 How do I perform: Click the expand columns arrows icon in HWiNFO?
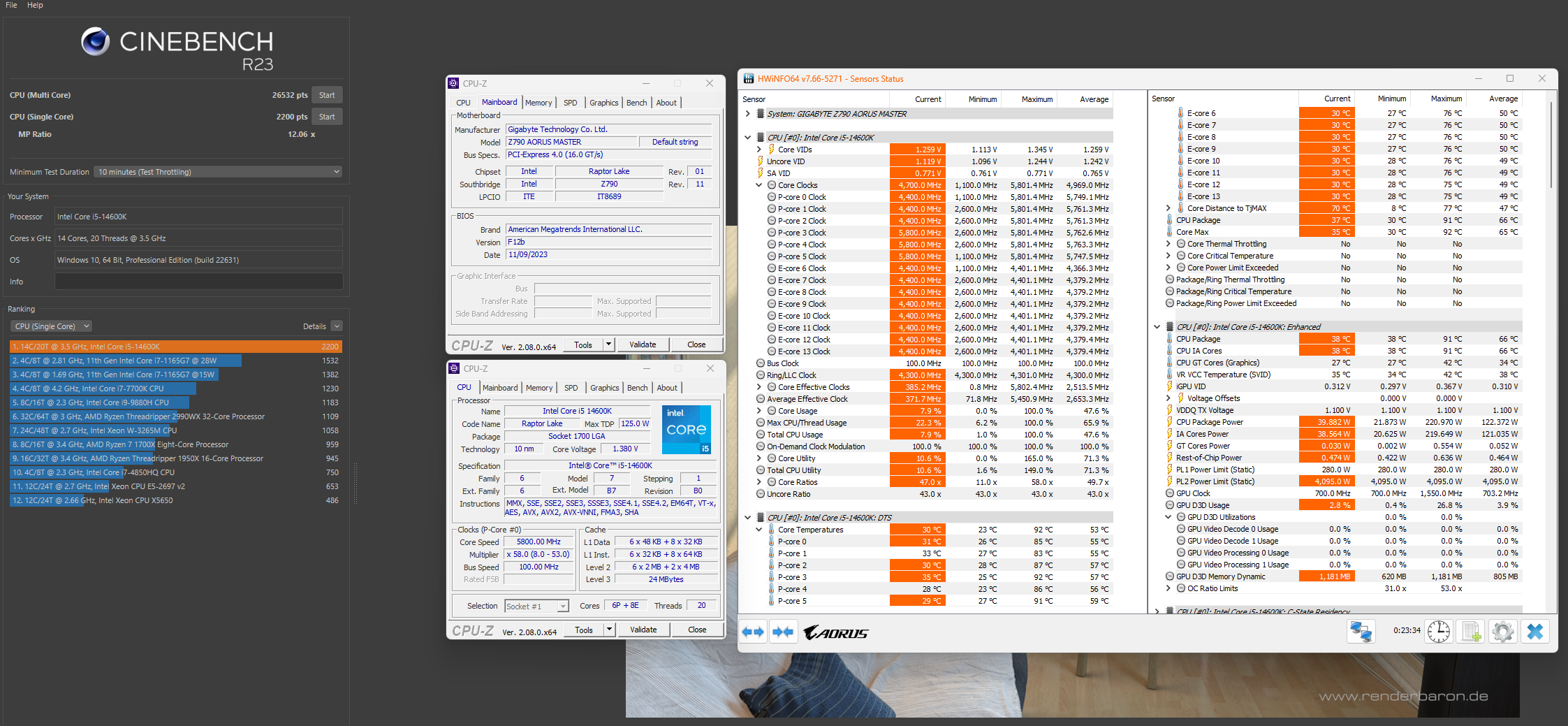coord(753,632)
